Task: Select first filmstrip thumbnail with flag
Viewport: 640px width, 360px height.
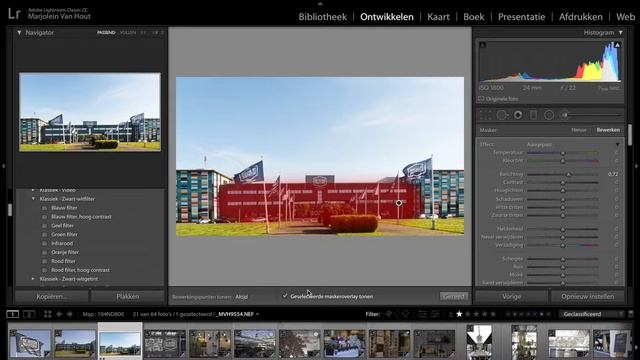Action: click(30, 344)
